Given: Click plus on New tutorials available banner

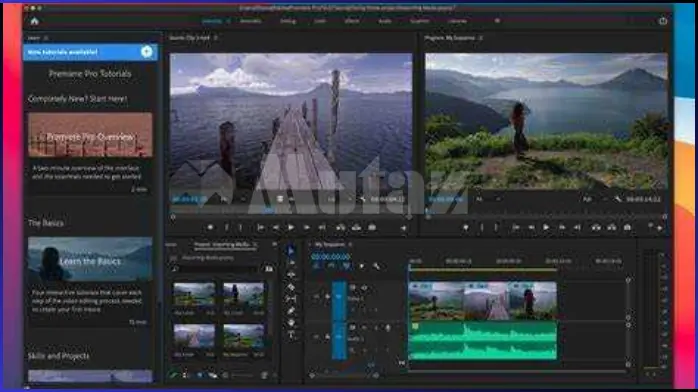Looking at the screenshot, I should 146,52.
